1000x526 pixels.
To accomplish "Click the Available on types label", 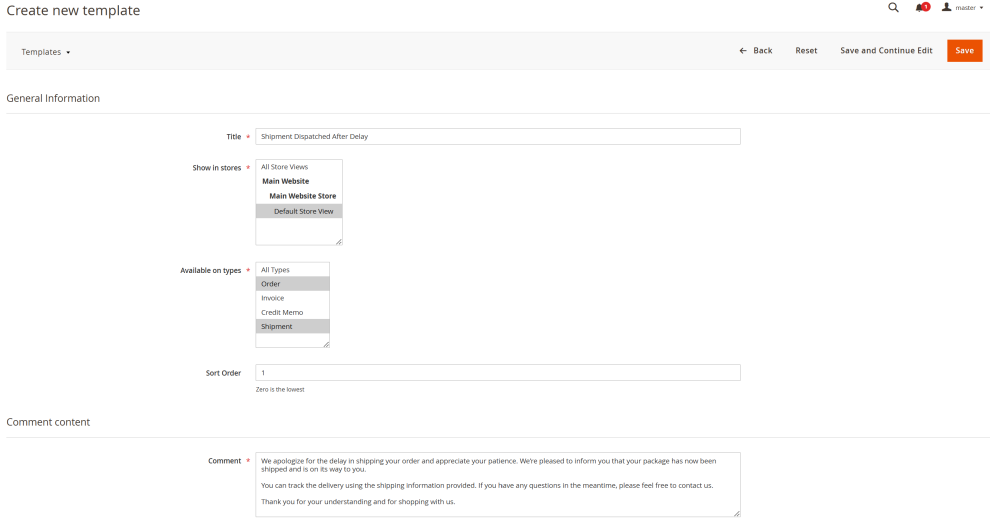I will tap(210, 270).
